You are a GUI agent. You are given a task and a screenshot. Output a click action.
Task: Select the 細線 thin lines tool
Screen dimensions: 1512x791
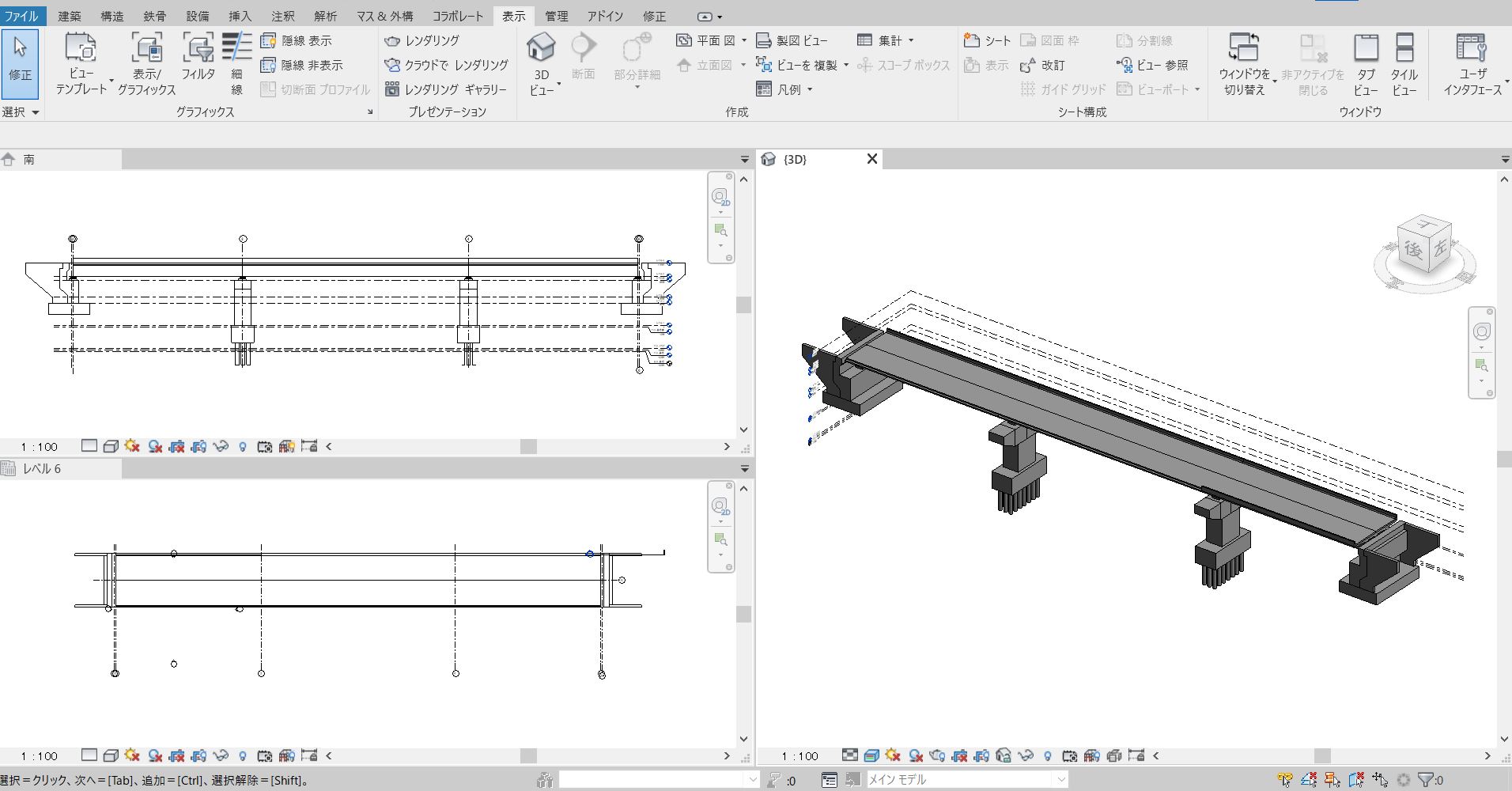pos(236,49)
